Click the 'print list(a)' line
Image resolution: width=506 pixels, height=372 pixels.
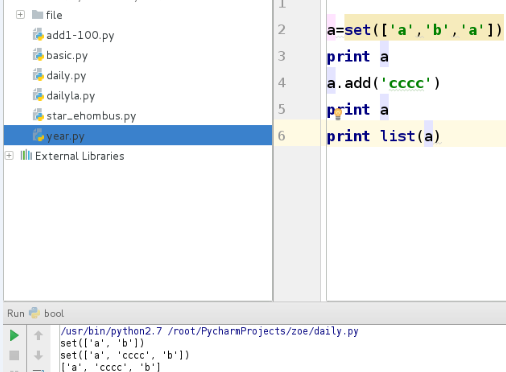coord(383,136)
